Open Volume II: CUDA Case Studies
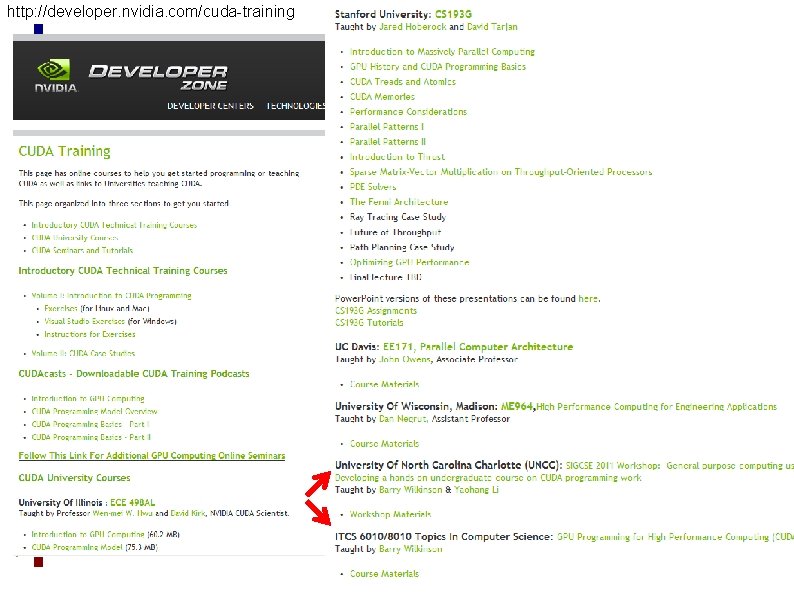This screenshot has height=595, width=794. coord(83,353)
